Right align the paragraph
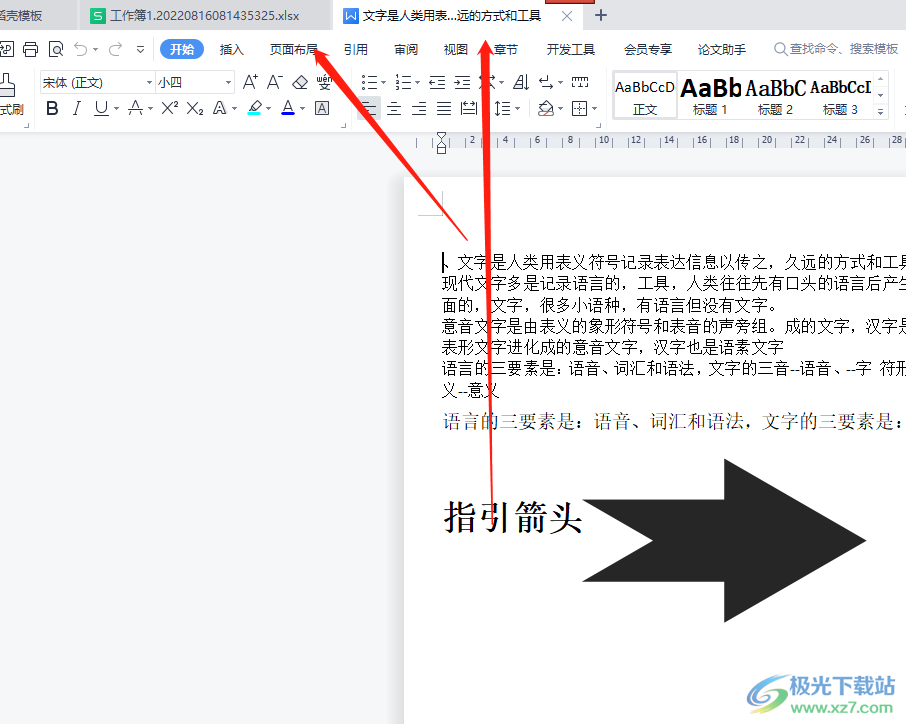 coord(419,108)
